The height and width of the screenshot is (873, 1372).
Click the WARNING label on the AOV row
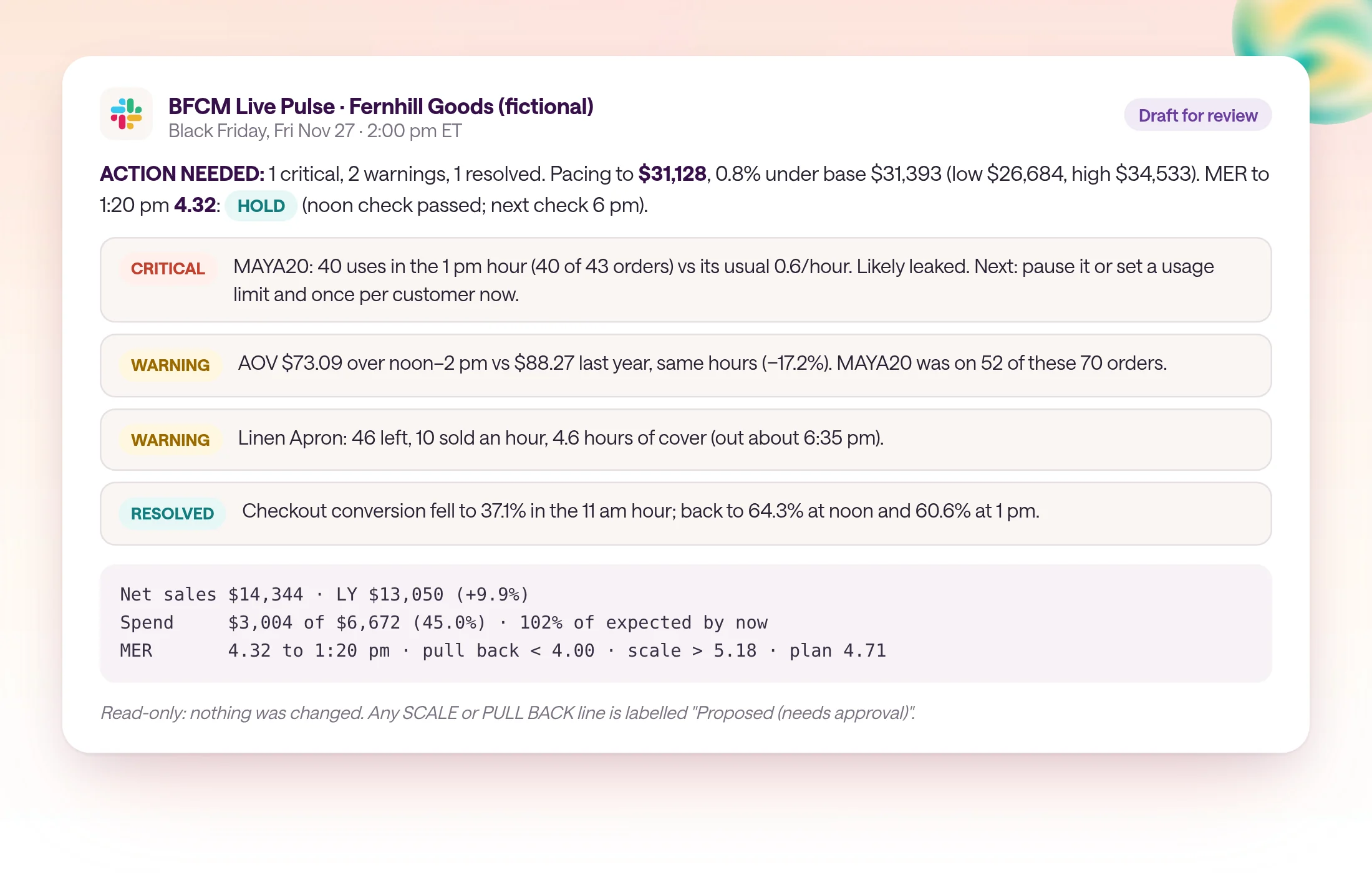(170, 365)
